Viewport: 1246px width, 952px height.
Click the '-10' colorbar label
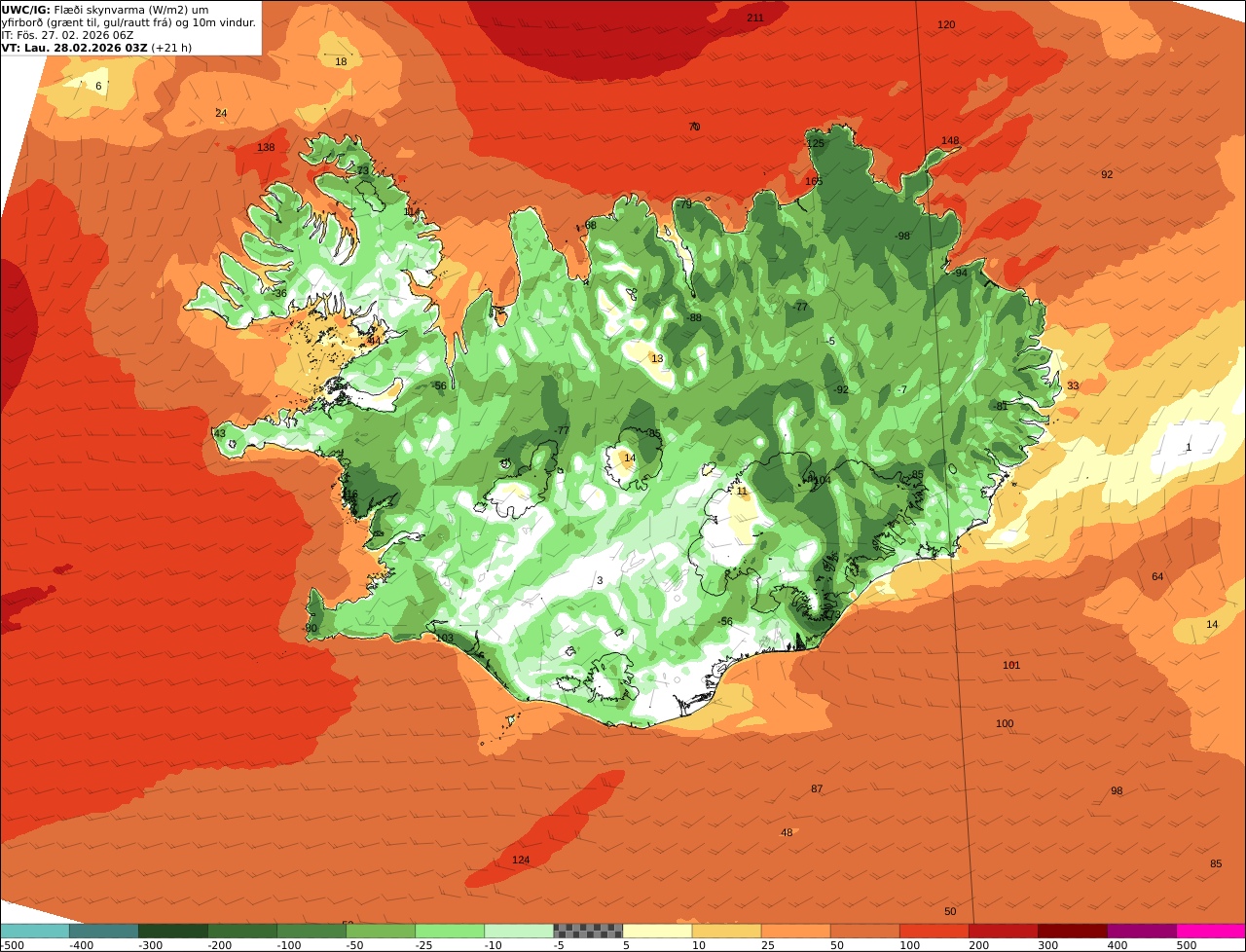tap(494, 945)
